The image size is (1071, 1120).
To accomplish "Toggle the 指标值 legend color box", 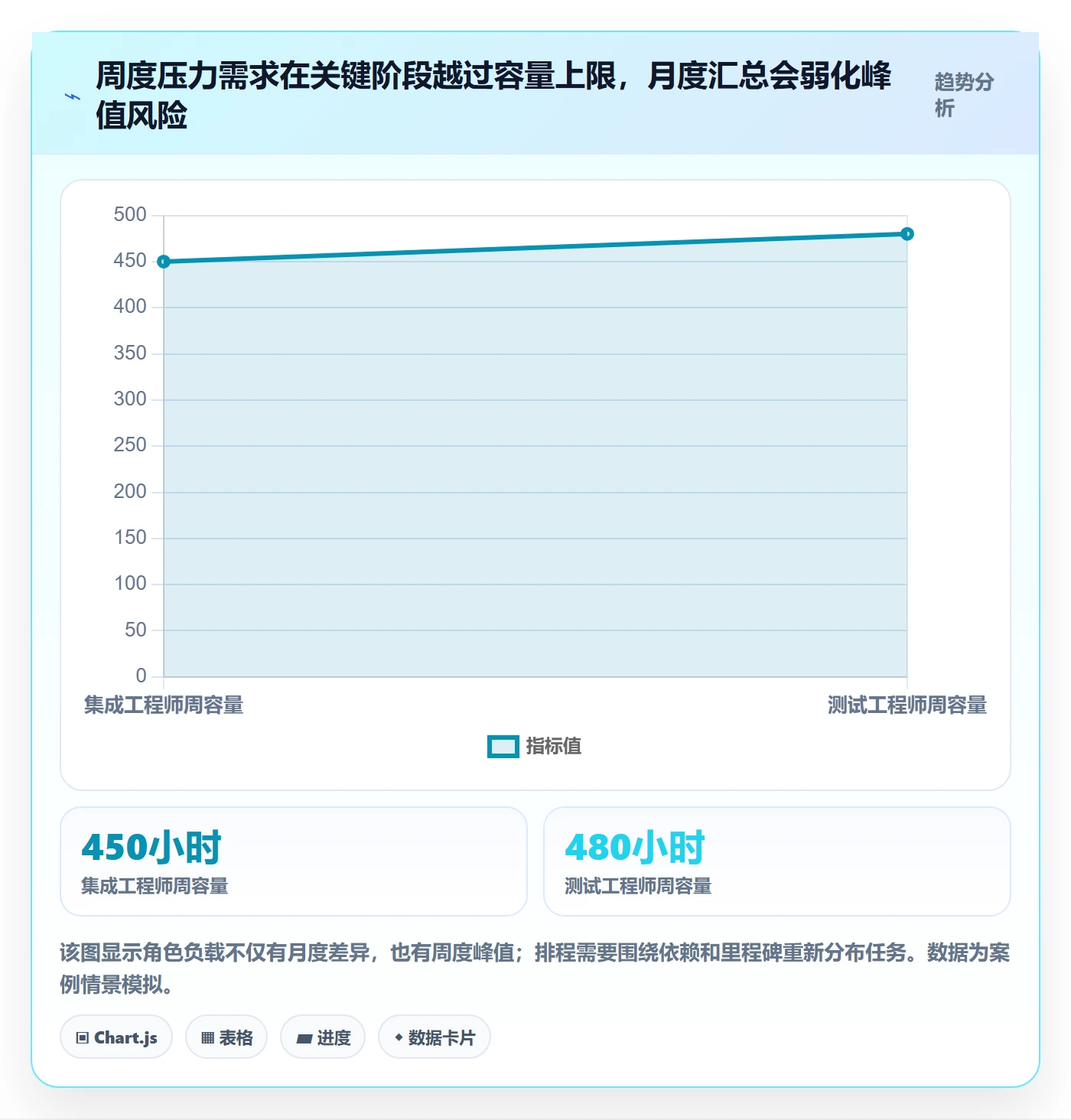I will pos(503,747).
